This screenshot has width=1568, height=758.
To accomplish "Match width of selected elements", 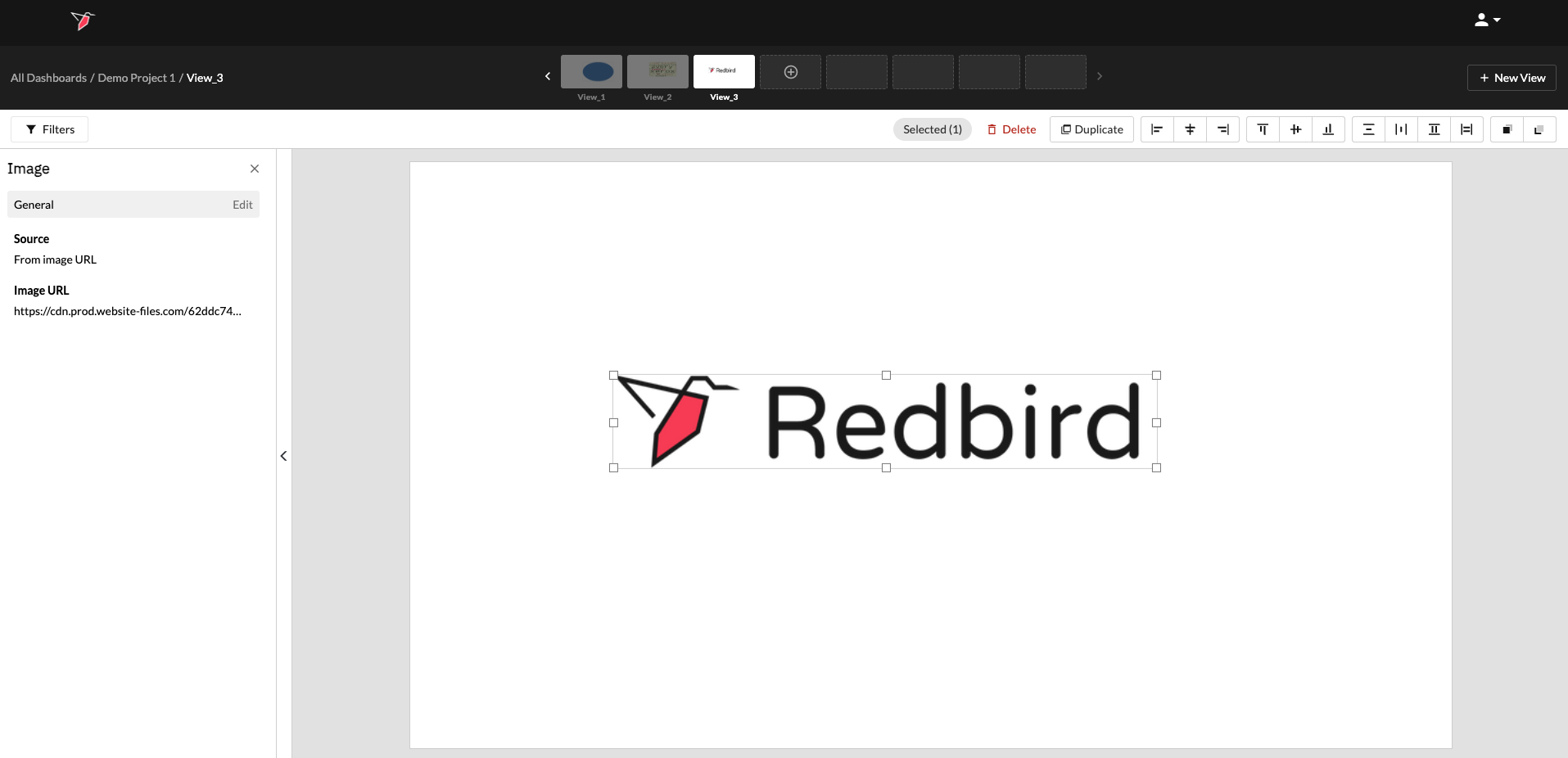I will point(1466,129).
